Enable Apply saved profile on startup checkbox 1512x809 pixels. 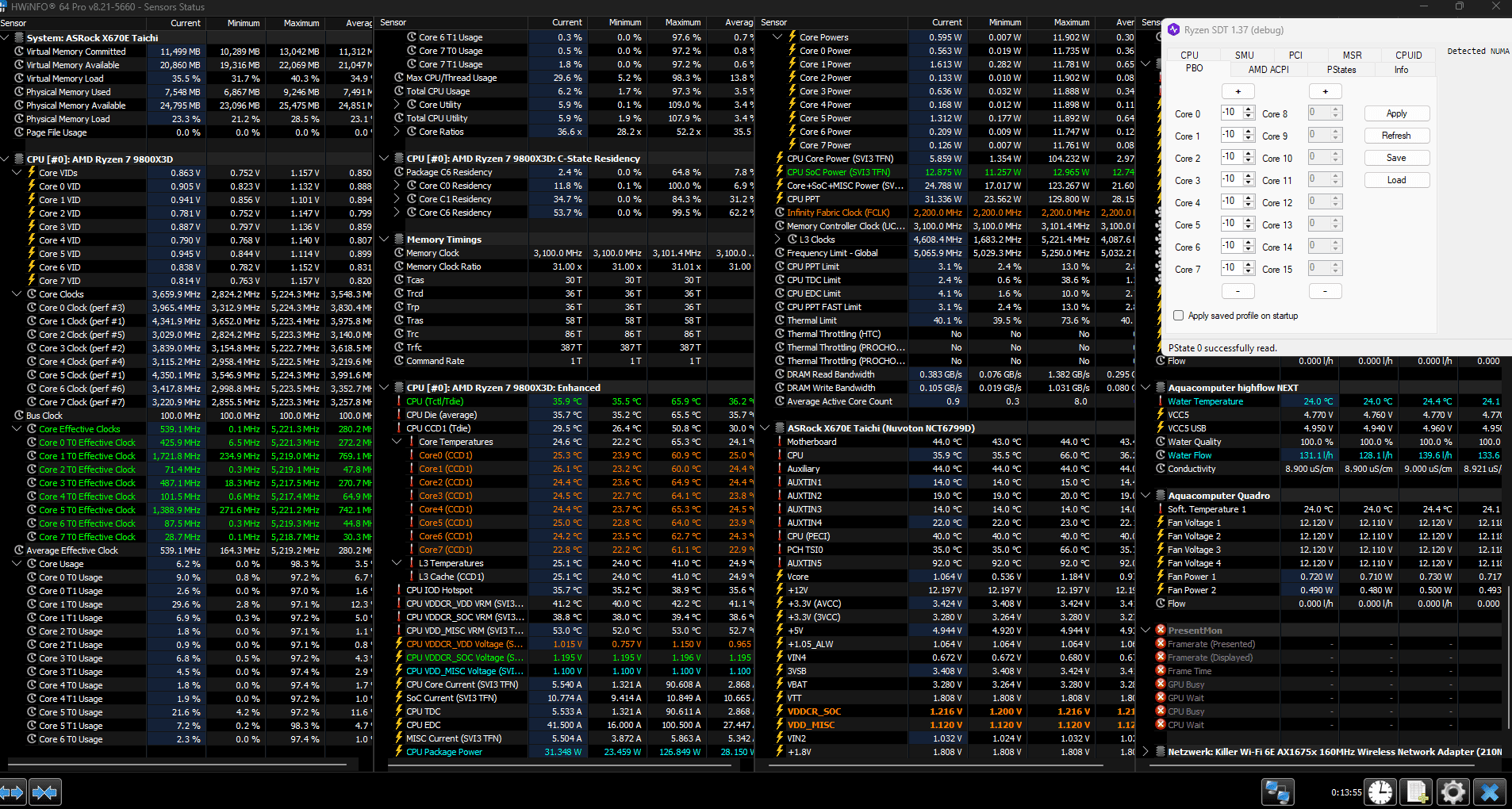coord(1179,316)
